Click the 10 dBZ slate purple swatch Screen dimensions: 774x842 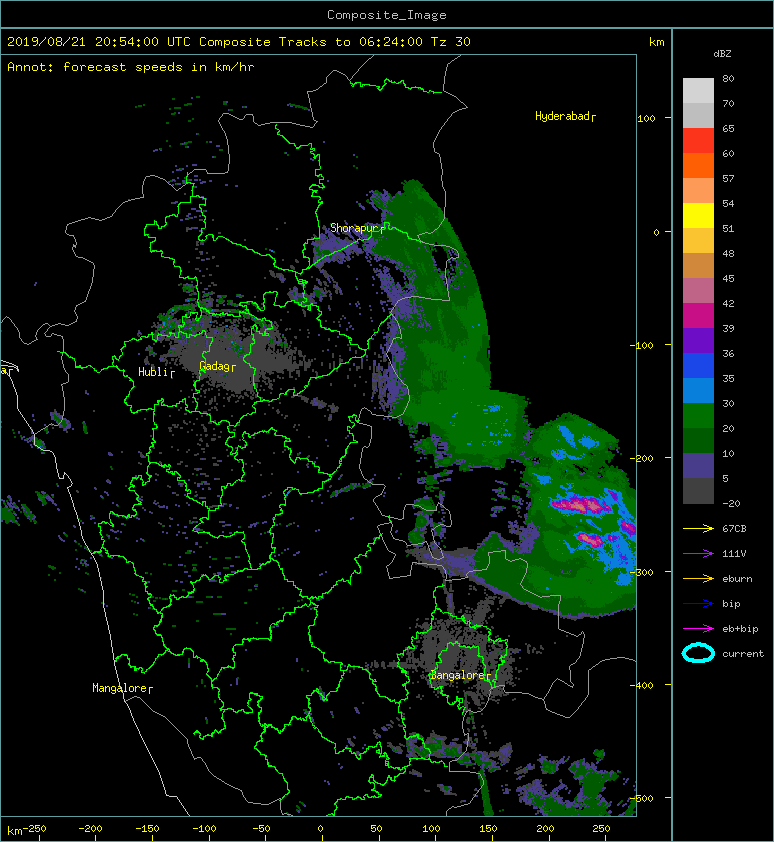[698, 465]
